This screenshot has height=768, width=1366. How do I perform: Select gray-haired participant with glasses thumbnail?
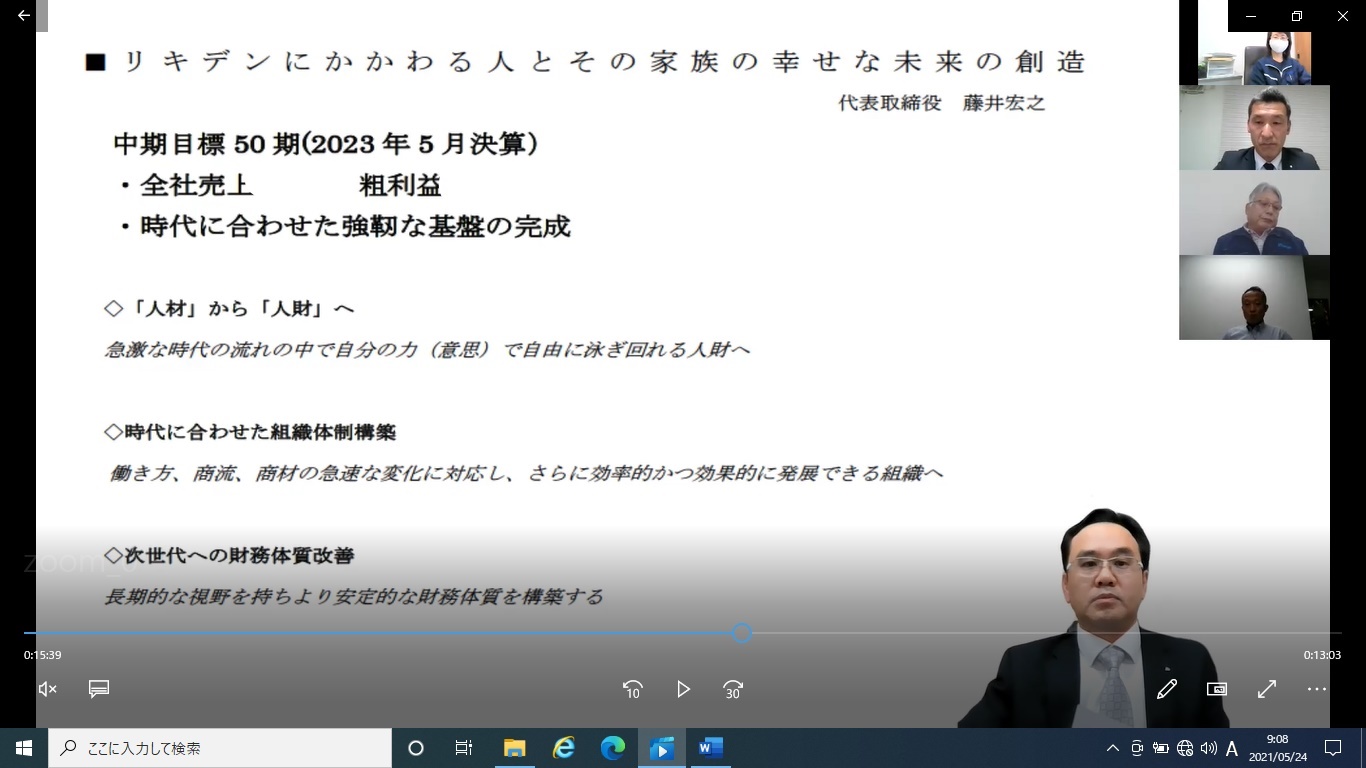(1254, 212)
